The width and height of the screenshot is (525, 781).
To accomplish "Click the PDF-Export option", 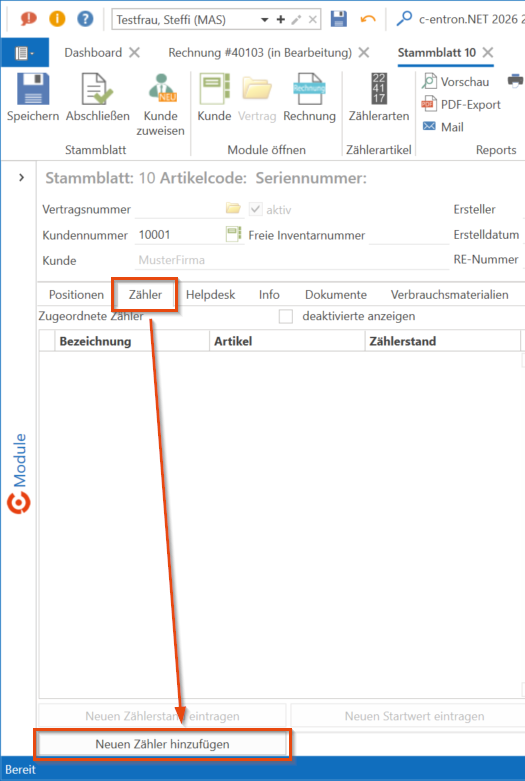I will (x=461, y=105).
